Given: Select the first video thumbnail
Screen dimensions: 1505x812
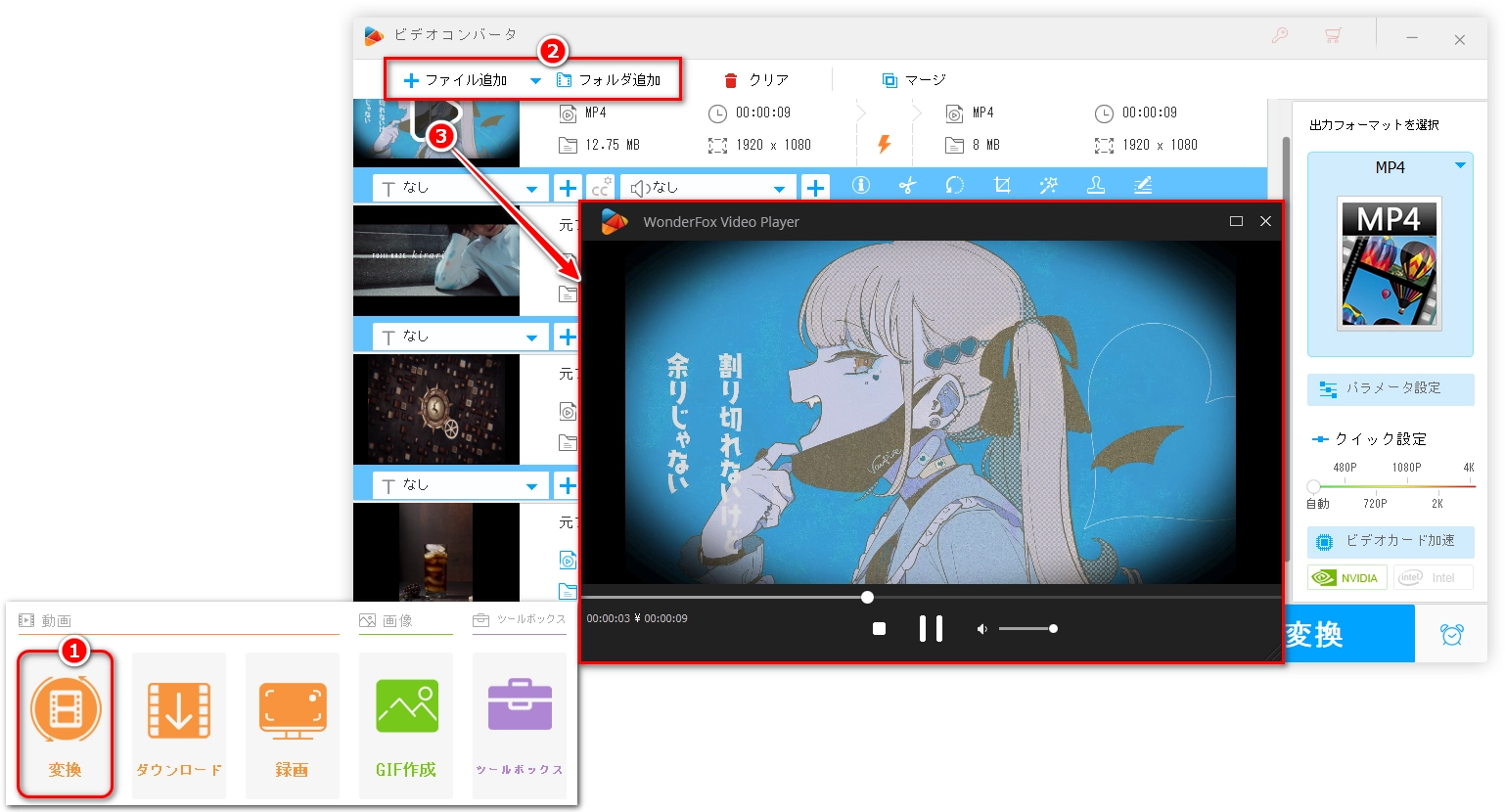Looking at the screenshot, I should coord(436,132).
